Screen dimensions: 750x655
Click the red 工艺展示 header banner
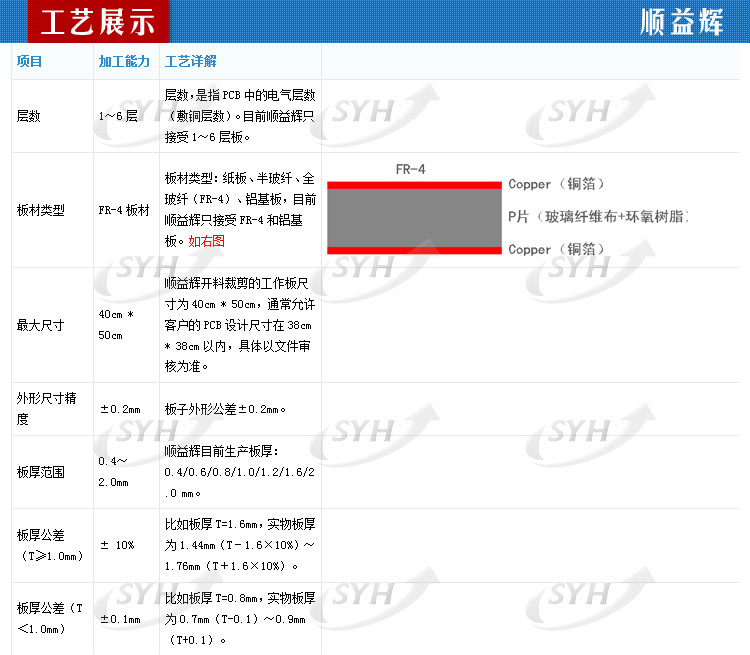tap(98, 22)
